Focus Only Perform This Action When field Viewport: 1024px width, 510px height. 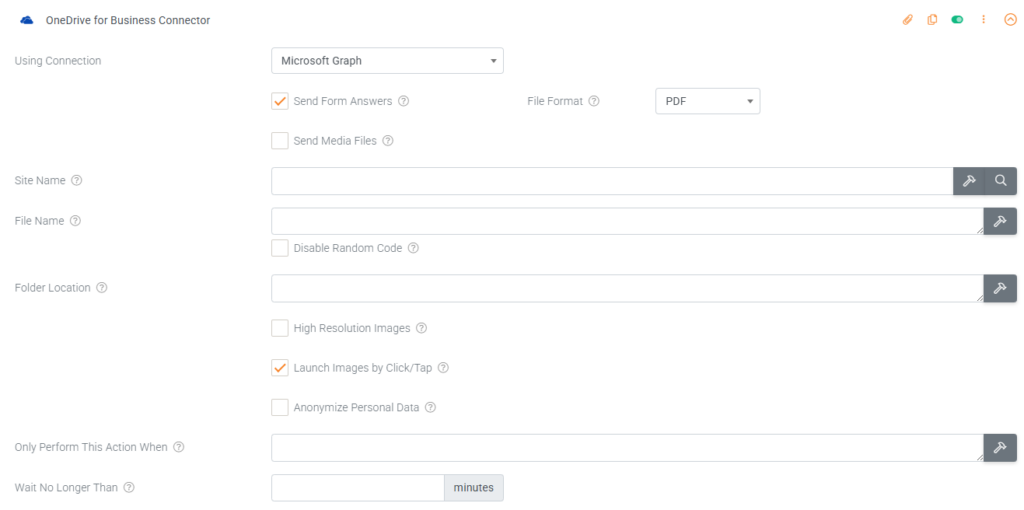click(x=628, y=448)
